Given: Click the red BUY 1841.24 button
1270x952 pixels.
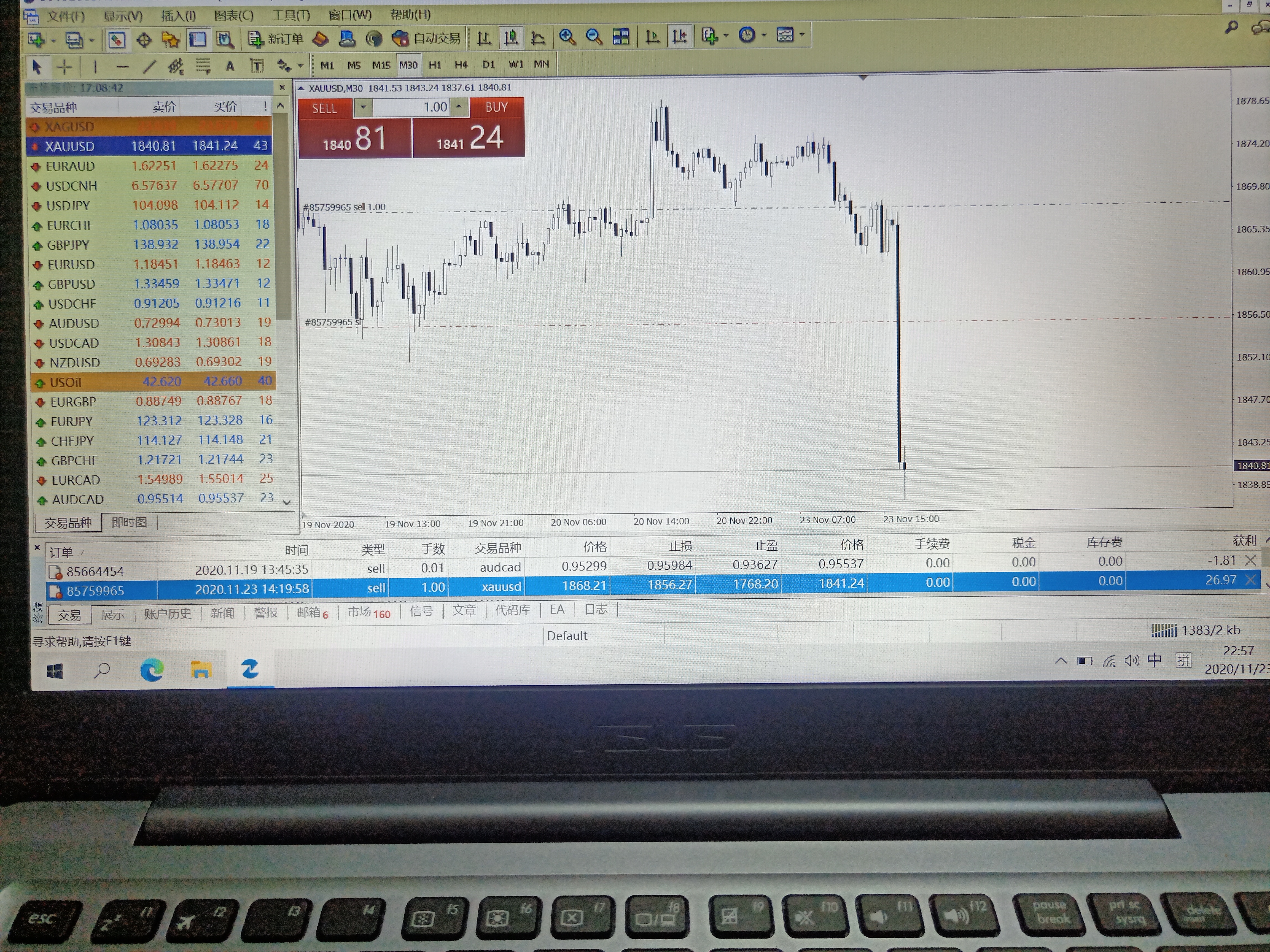Looking at the screenshot, I should point(469,127).
